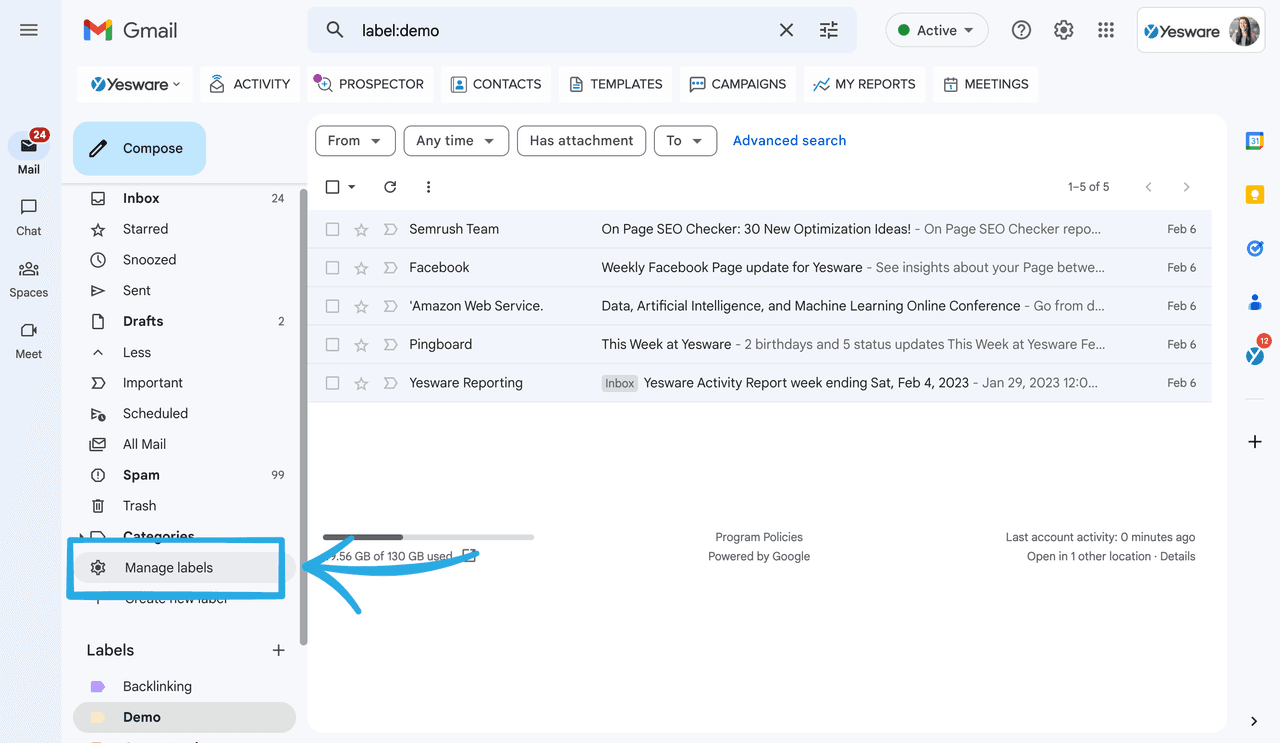This screenshot has height=743, width=1280.
Task: Open search options with the sliders icon
Action: (x=828, y=30)
